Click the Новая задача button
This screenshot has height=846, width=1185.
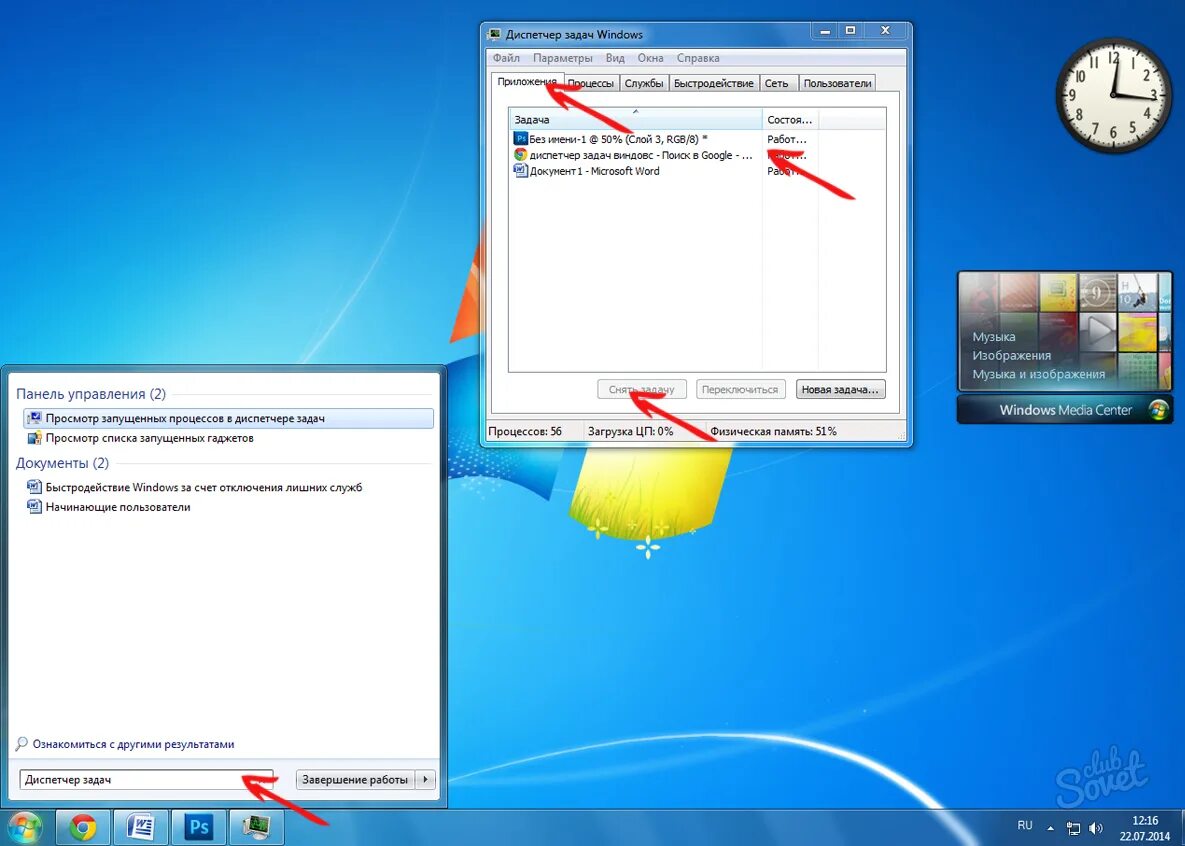click(x=840, y=389)
